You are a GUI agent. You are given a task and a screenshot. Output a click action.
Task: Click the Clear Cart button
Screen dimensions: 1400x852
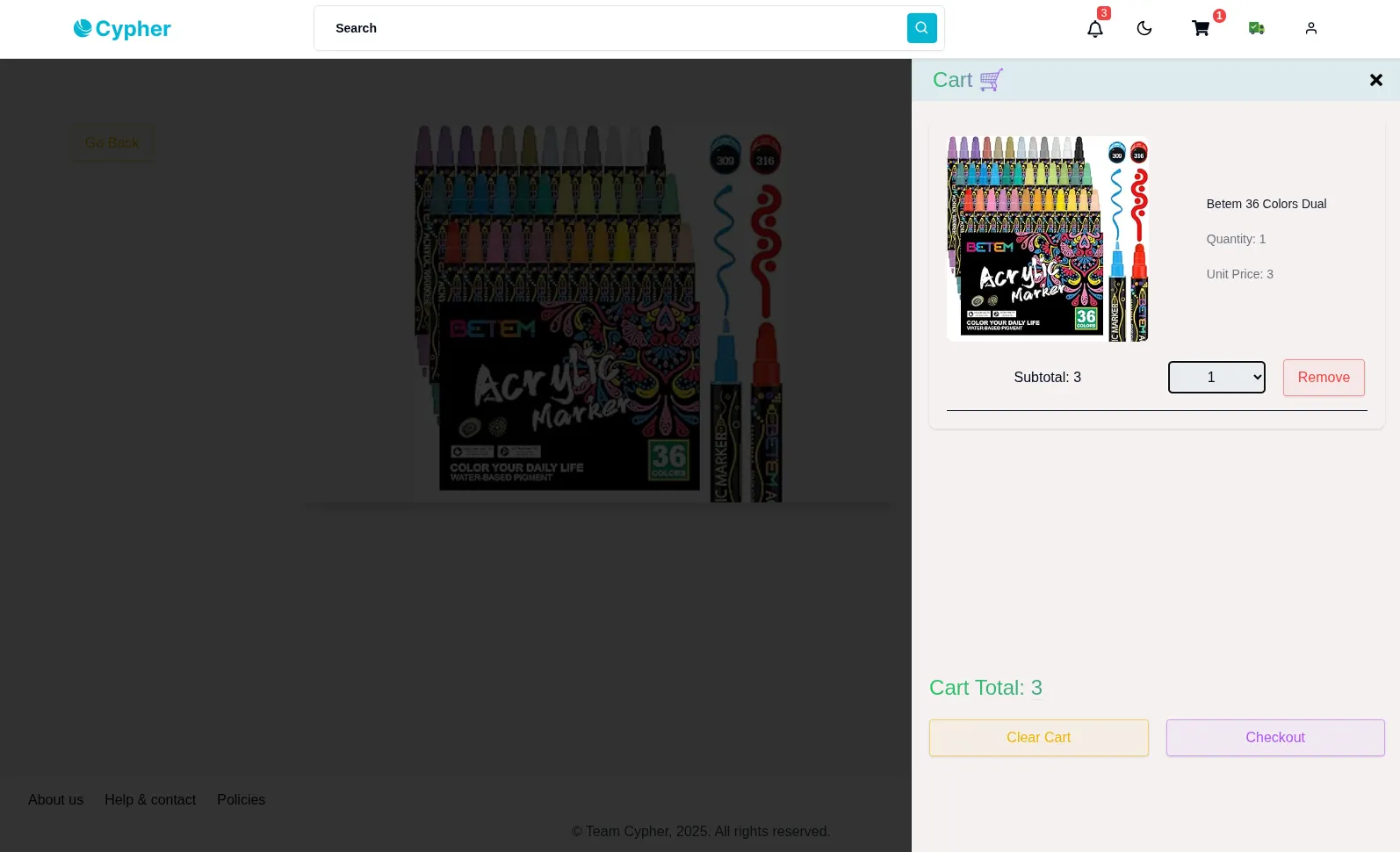(1038, 738)
